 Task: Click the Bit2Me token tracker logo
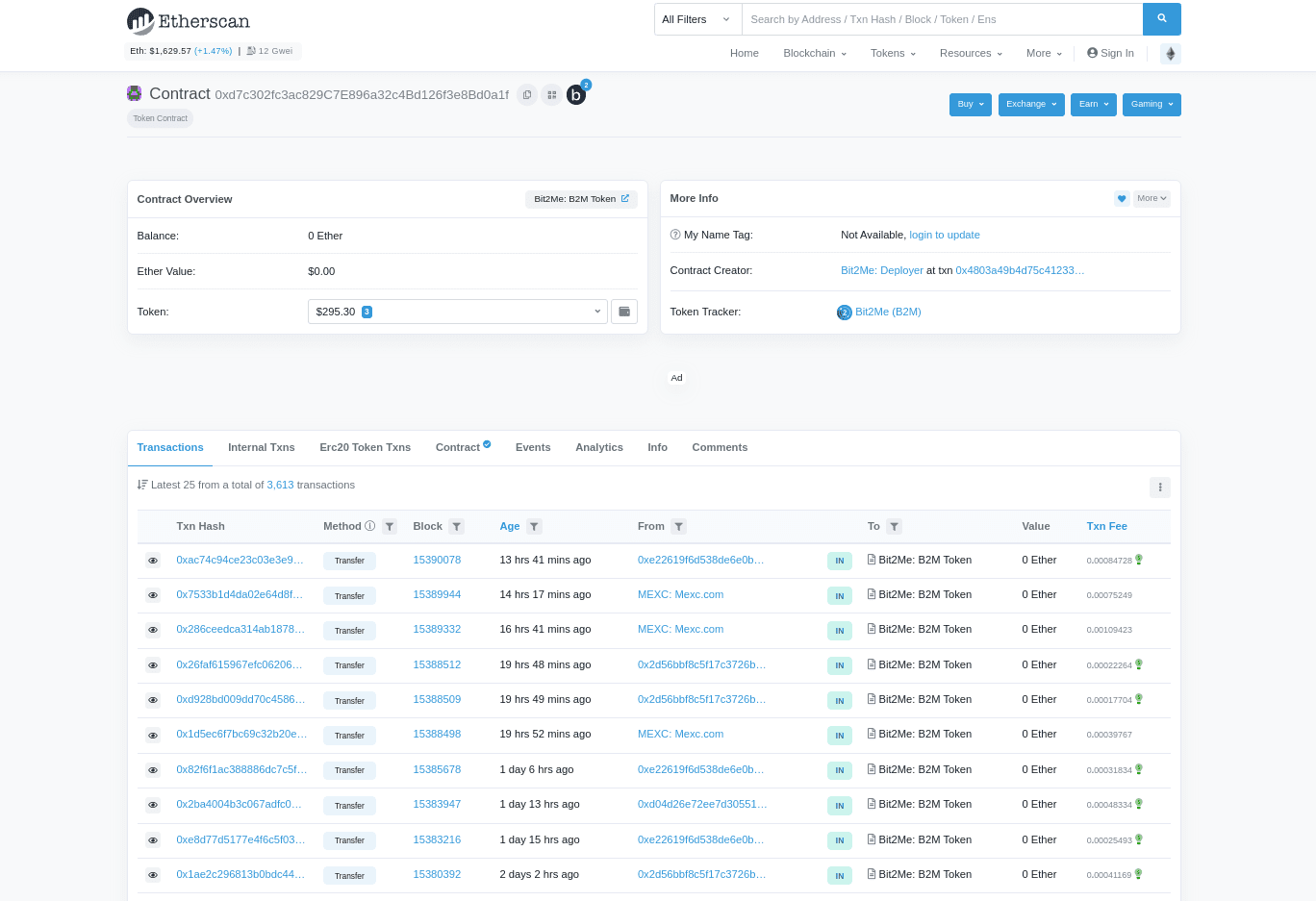(x=845, y=313)
